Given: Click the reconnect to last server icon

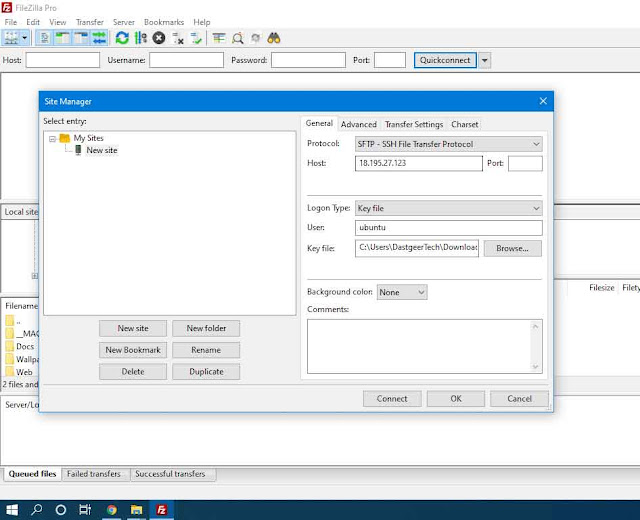Looking at the screenshot, I should 196,38.
